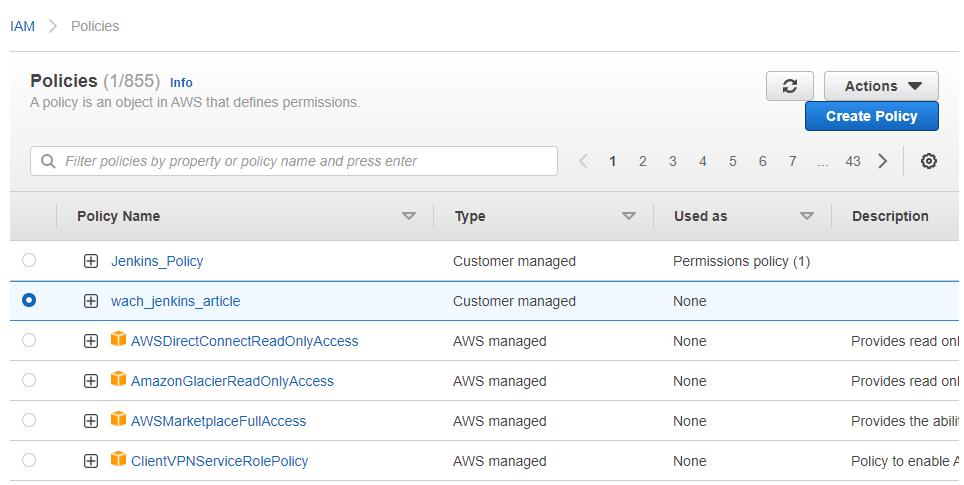Expand the wach_jenkins_article policy row
964x485 pixels.
(x=91, y=301)
